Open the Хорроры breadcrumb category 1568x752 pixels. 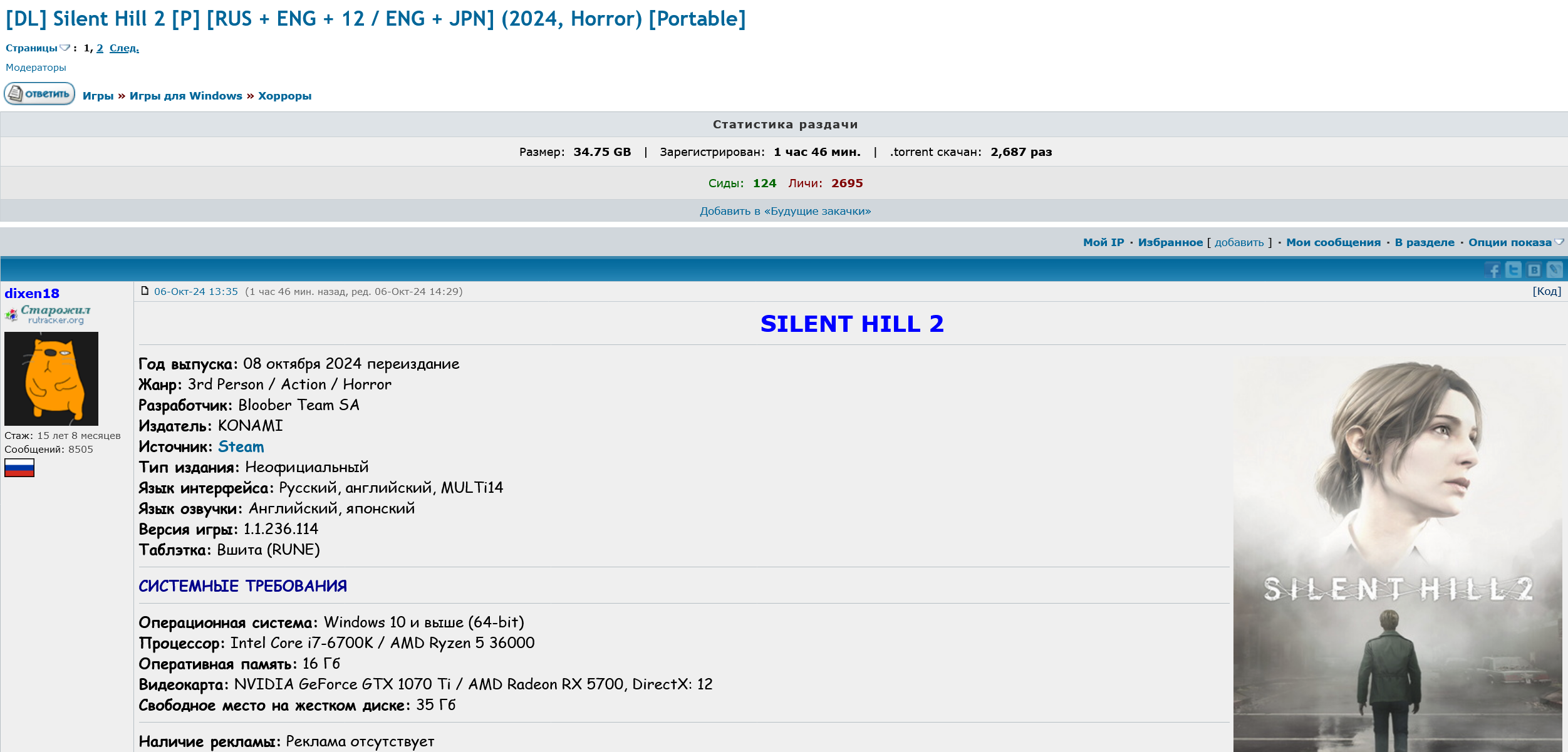[x=284, y=96]
